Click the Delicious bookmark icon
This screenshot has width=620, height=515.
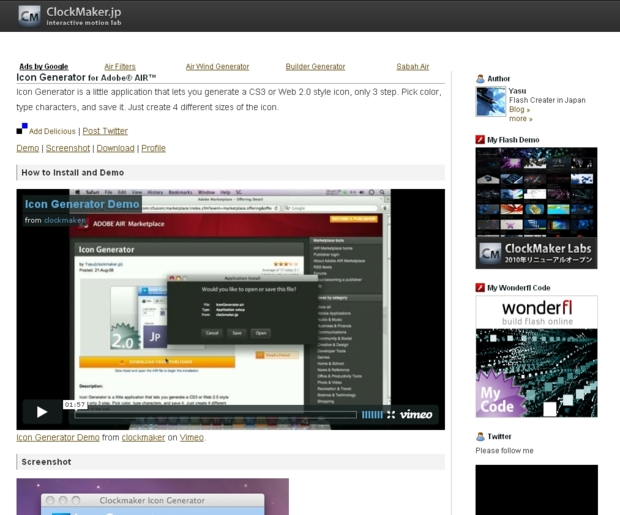pos(22,129)
